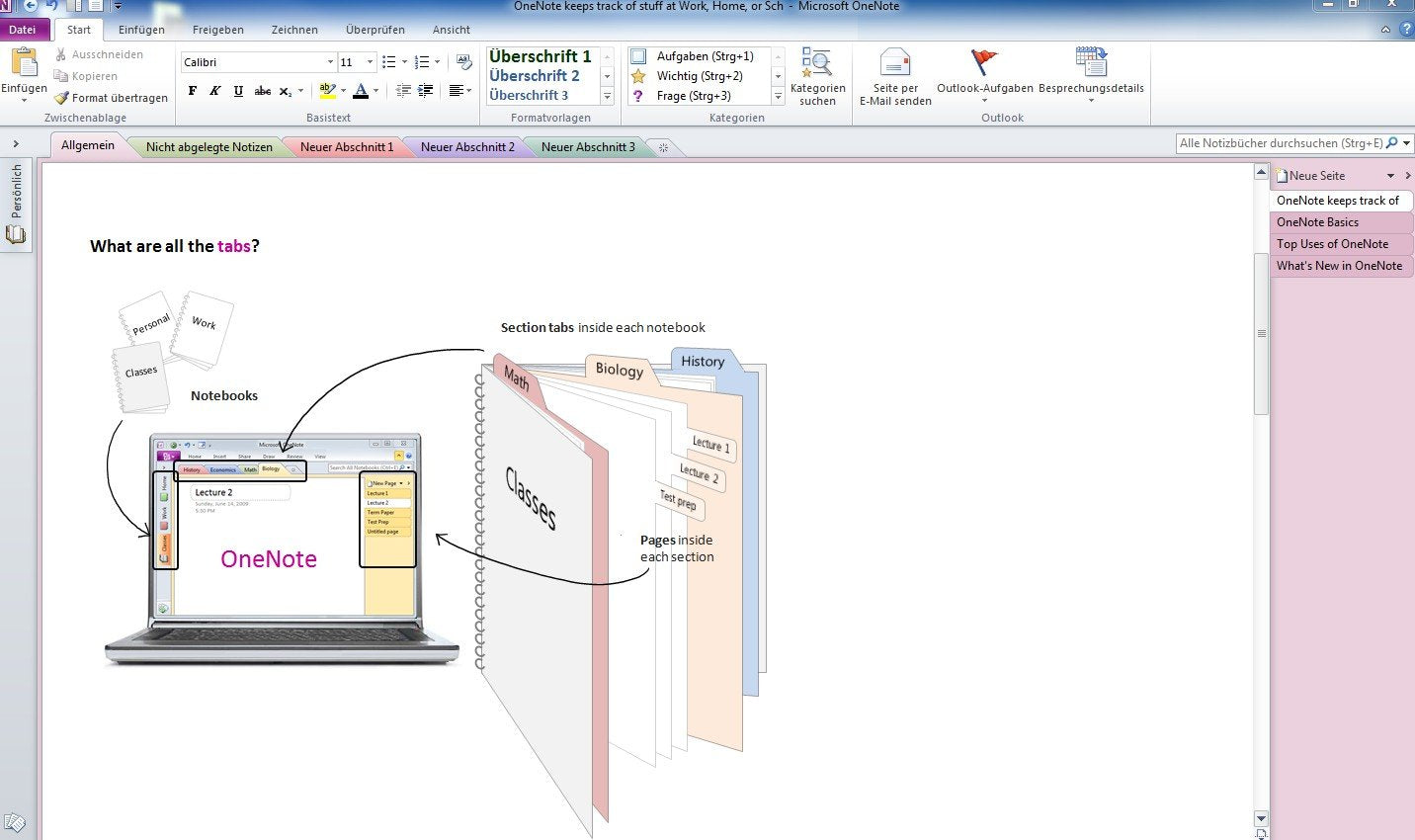Clear all formatting with the eraser icon
Viewport: 1415px width, 840px height.
coord(463,62)
